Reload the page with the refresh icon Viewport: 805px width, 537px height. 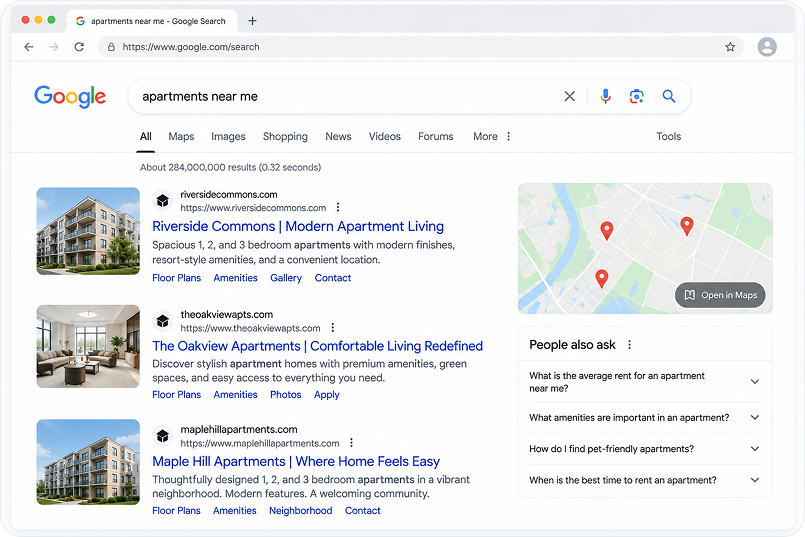coord(79,47)
